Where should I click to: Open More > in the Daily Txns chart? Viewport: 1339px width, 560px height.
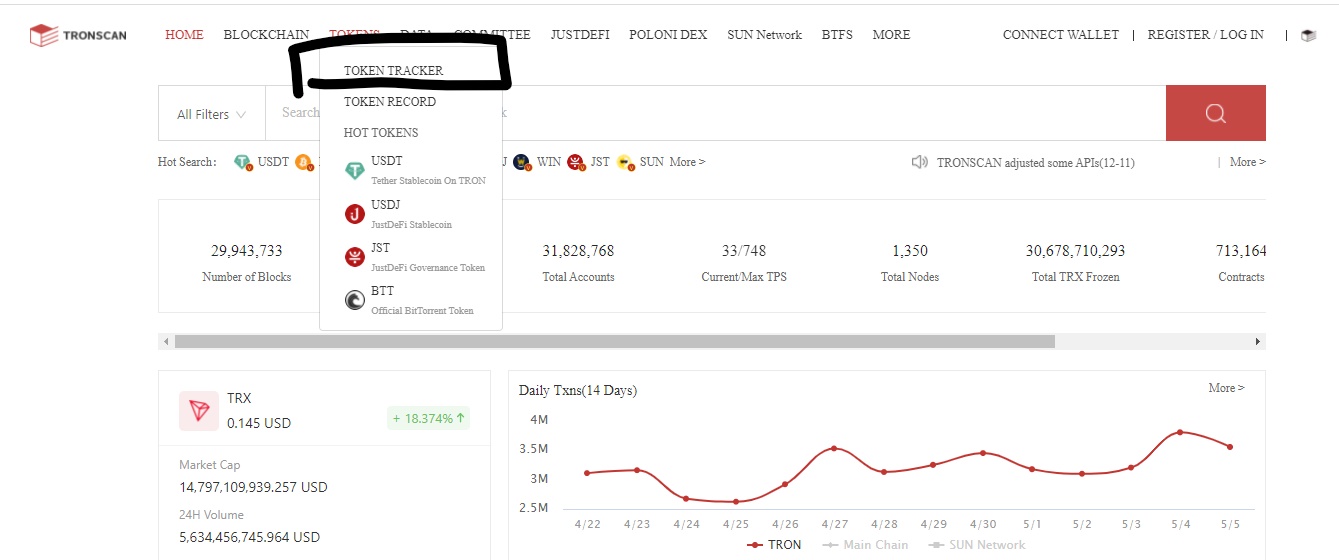click(x=1226, y=388)
